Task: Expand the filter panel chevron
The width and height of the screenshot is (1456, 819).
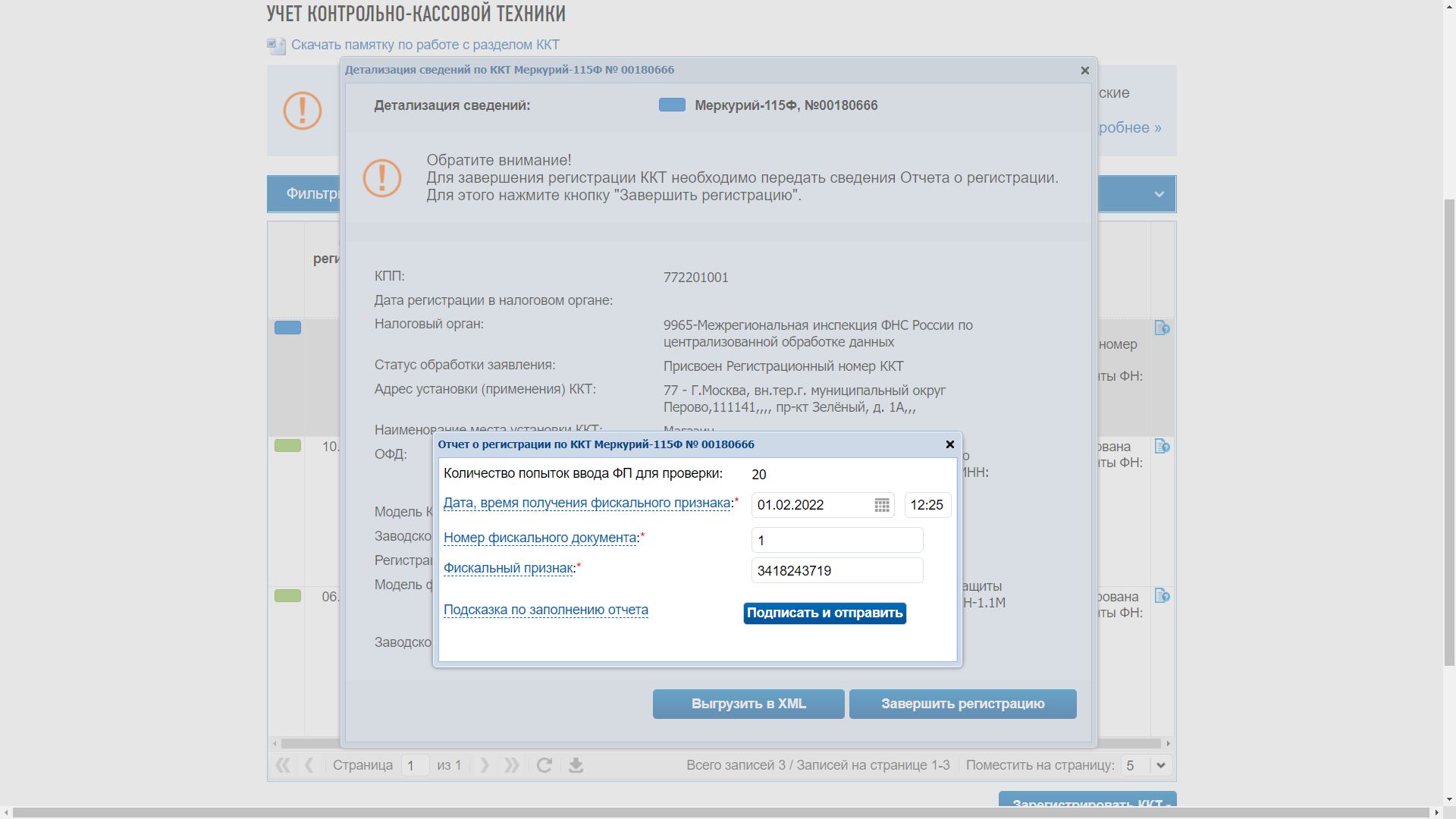Action: point(1159,194)
